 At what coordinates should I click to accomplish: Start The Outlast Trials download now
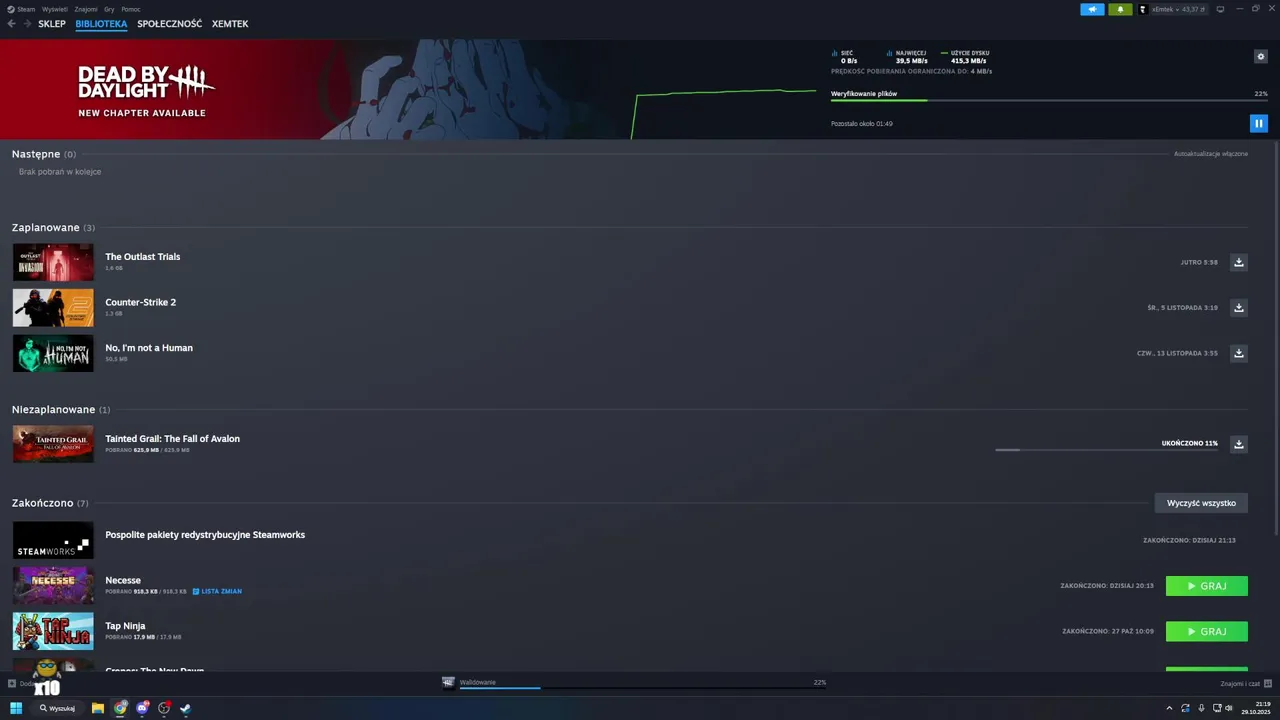click(x=1238, y=262)
